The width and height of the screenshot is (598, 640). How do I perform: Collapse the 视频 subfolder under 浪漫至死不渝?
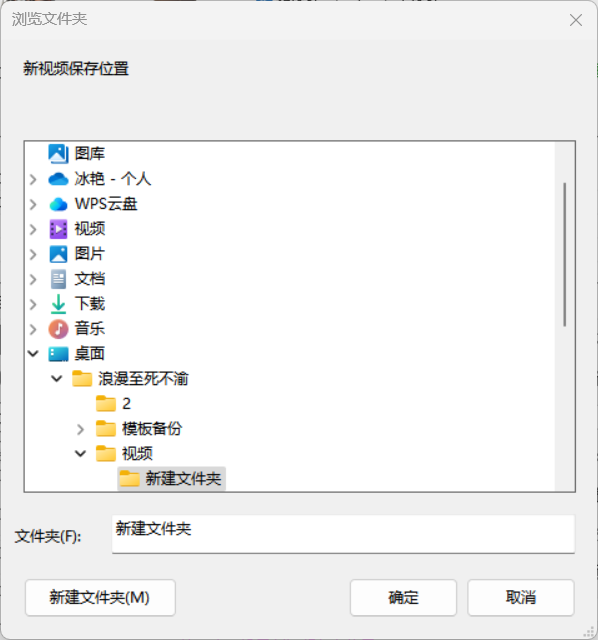(80, 453)
